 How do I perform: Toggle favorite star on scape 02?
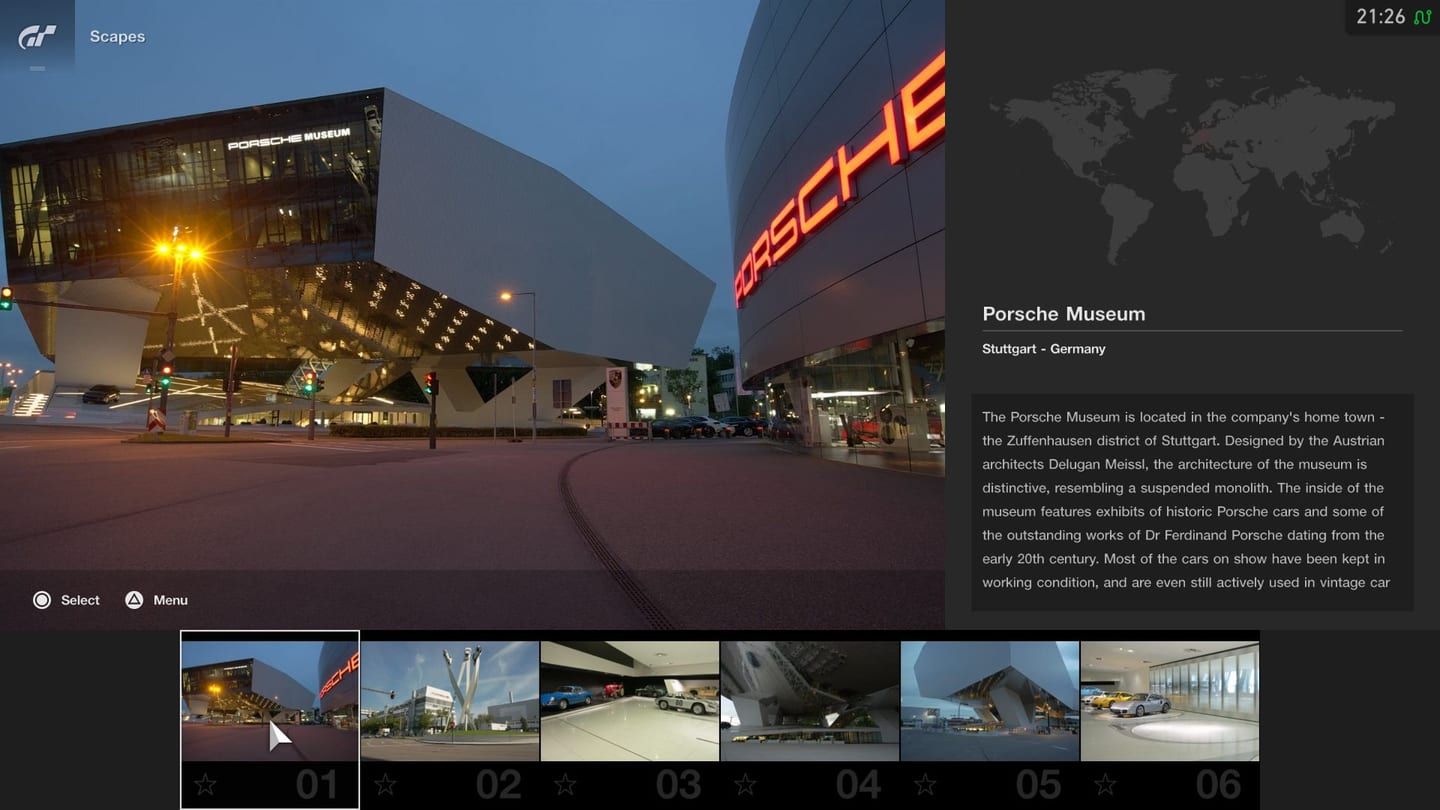tap(385, 785)
